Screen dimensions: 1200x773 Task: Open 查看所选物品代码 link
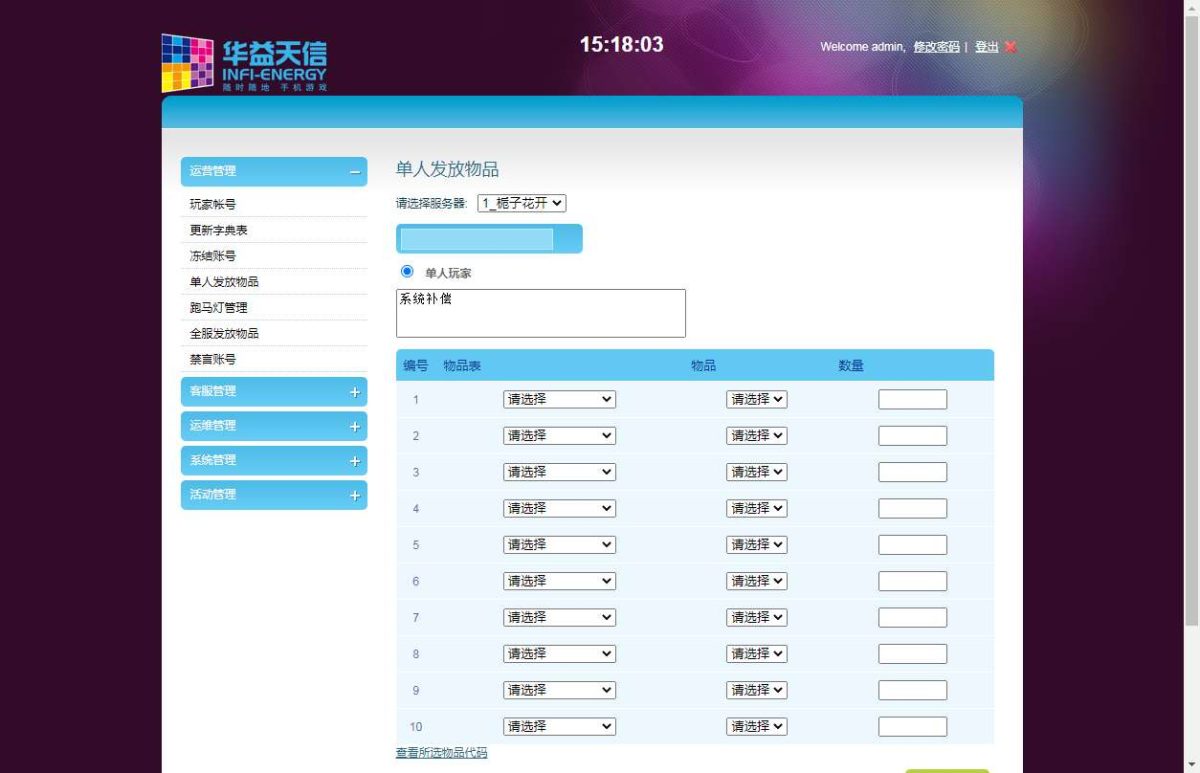[442, 753]
